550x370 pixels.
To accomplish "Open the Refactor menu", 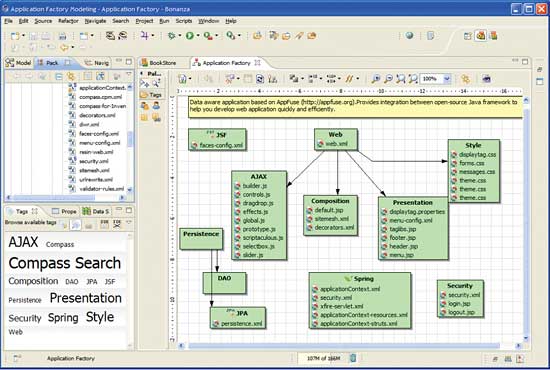I will (68, 21).
